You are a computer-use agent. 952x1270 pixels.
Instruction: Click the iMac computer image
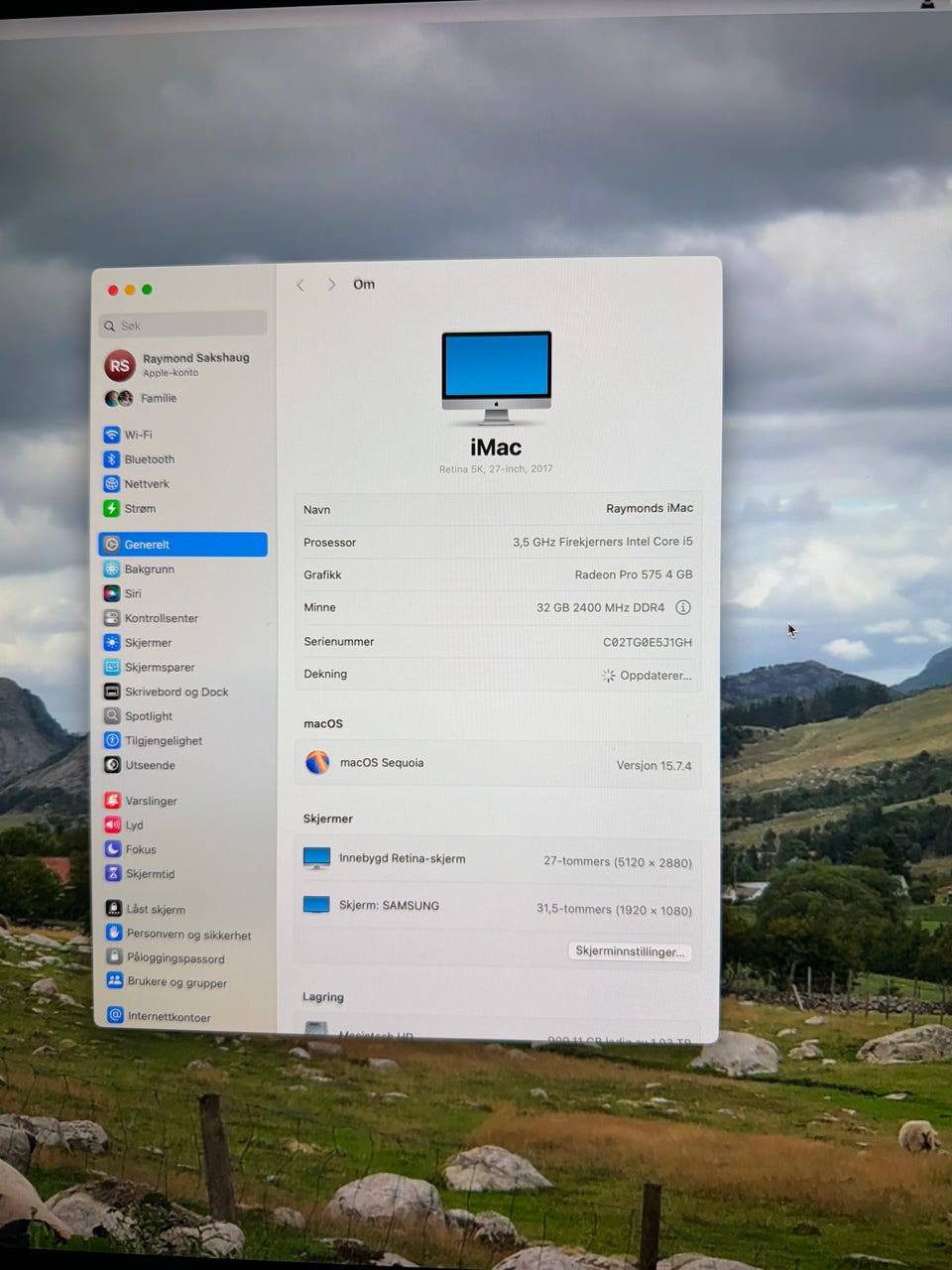click(496, 378)
